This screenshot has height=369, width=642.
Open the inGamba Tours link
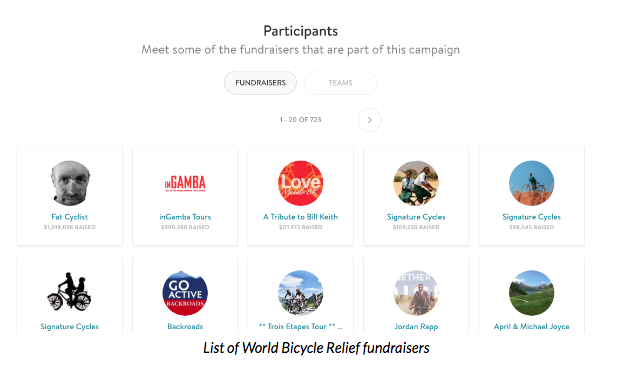[x=185, y=217]
